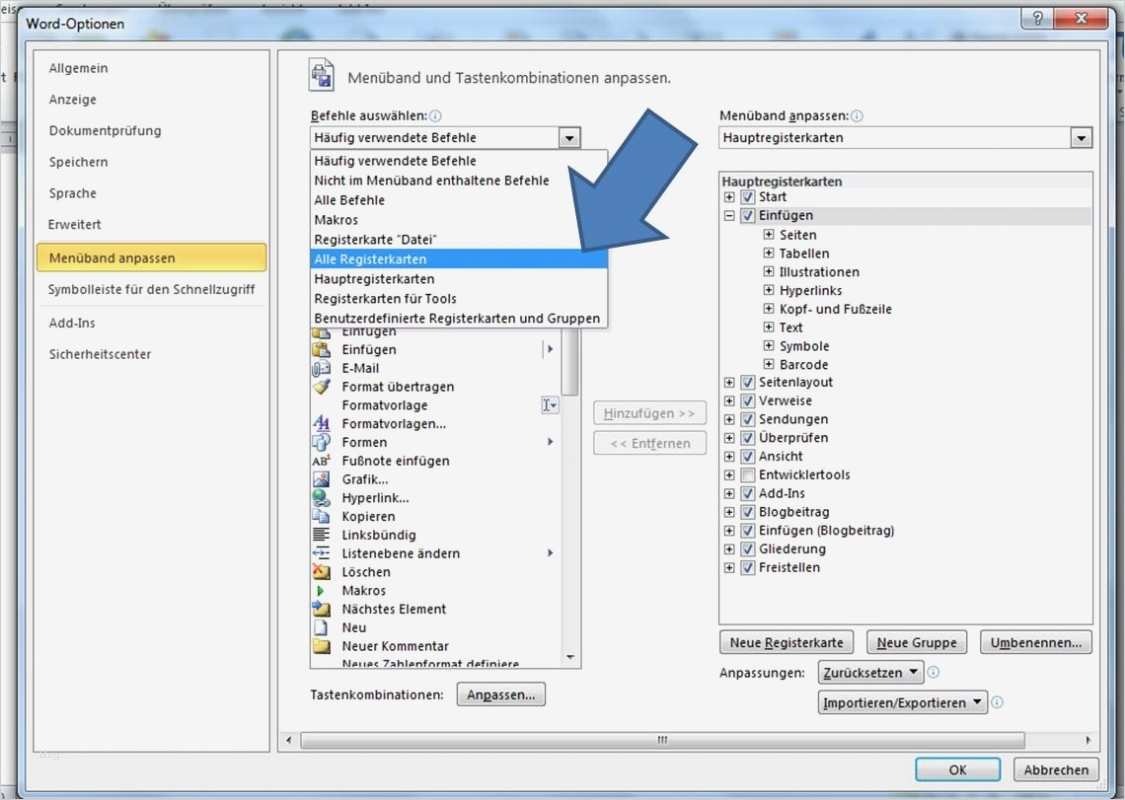
Task: Expand the Seiten group
Action: (768, 235)
